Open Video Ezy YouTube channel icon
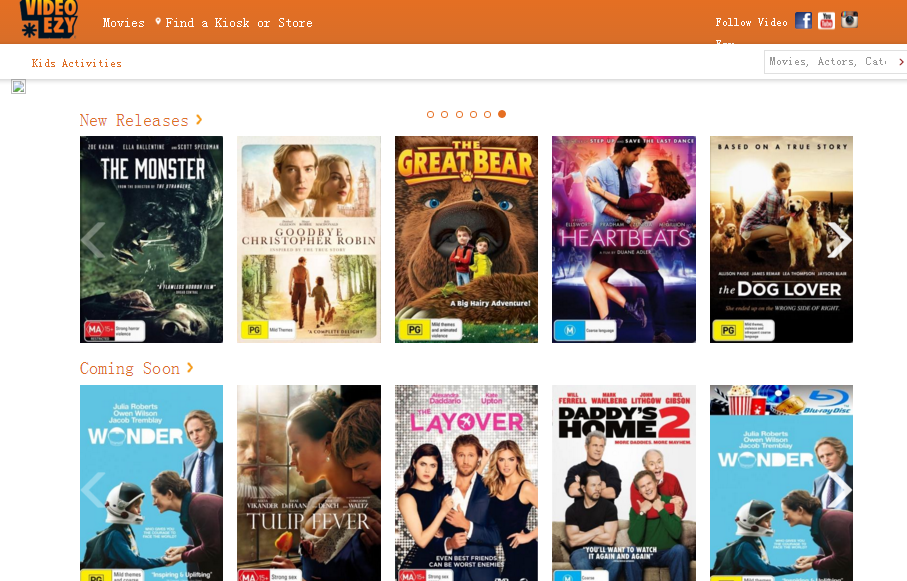The image size is (907, 581). [x=826, y=20]
